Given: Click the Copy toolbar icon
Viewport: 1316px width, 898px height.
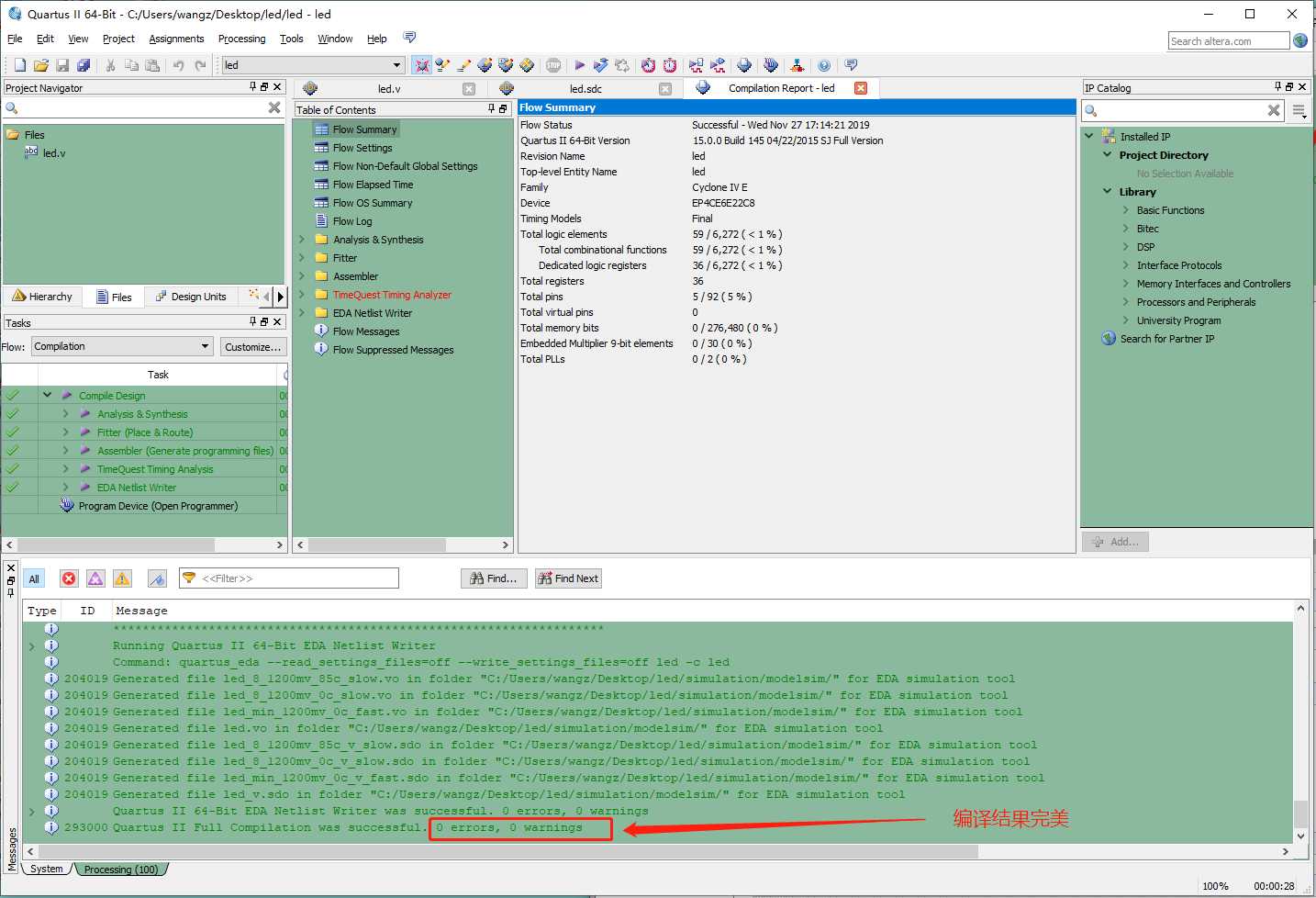Looking at the screenshot, I should coord(131,65).
